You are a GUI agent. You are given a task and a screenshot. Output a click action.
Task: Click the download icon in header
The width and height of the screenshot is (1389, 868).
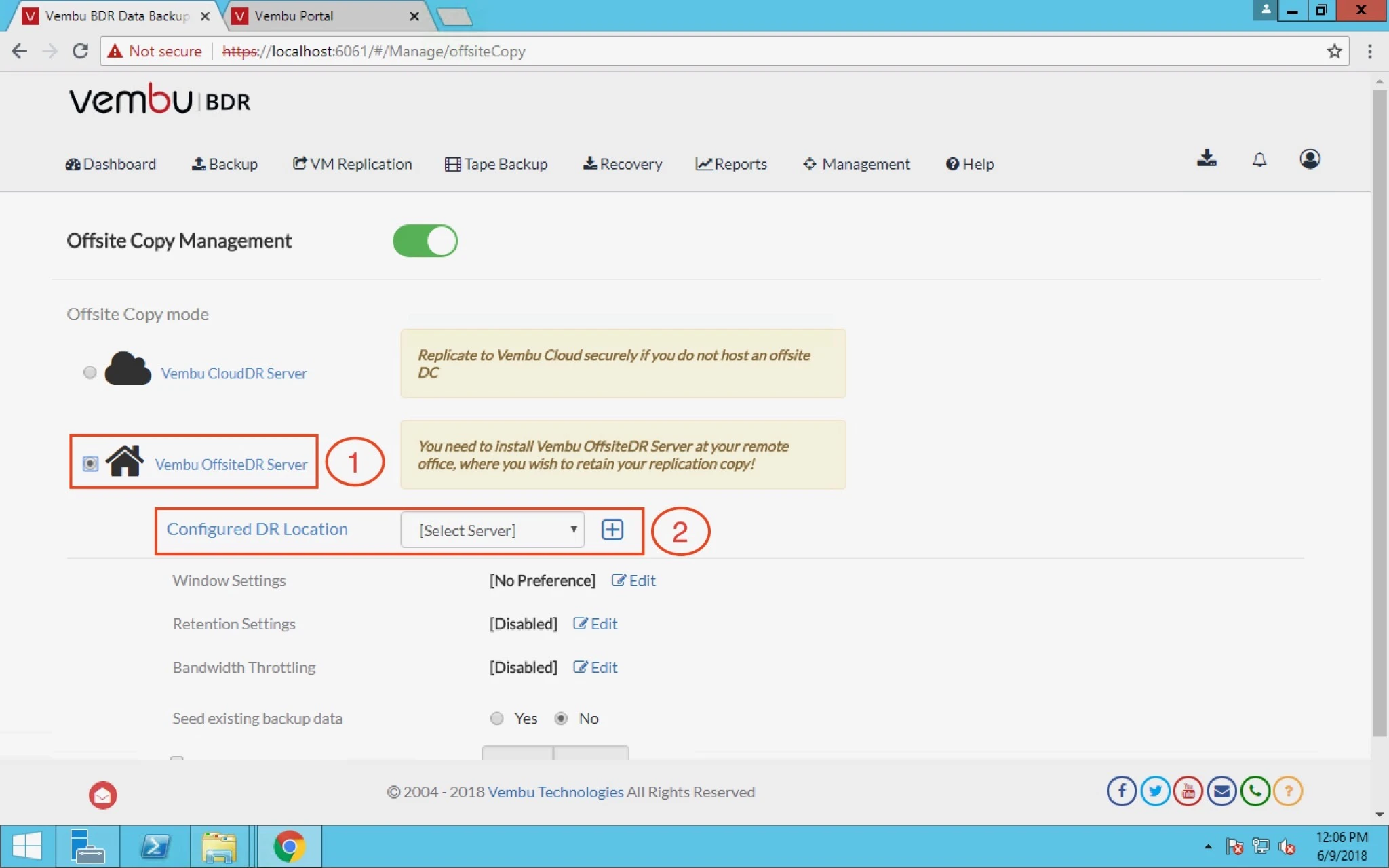[1207, 159]
